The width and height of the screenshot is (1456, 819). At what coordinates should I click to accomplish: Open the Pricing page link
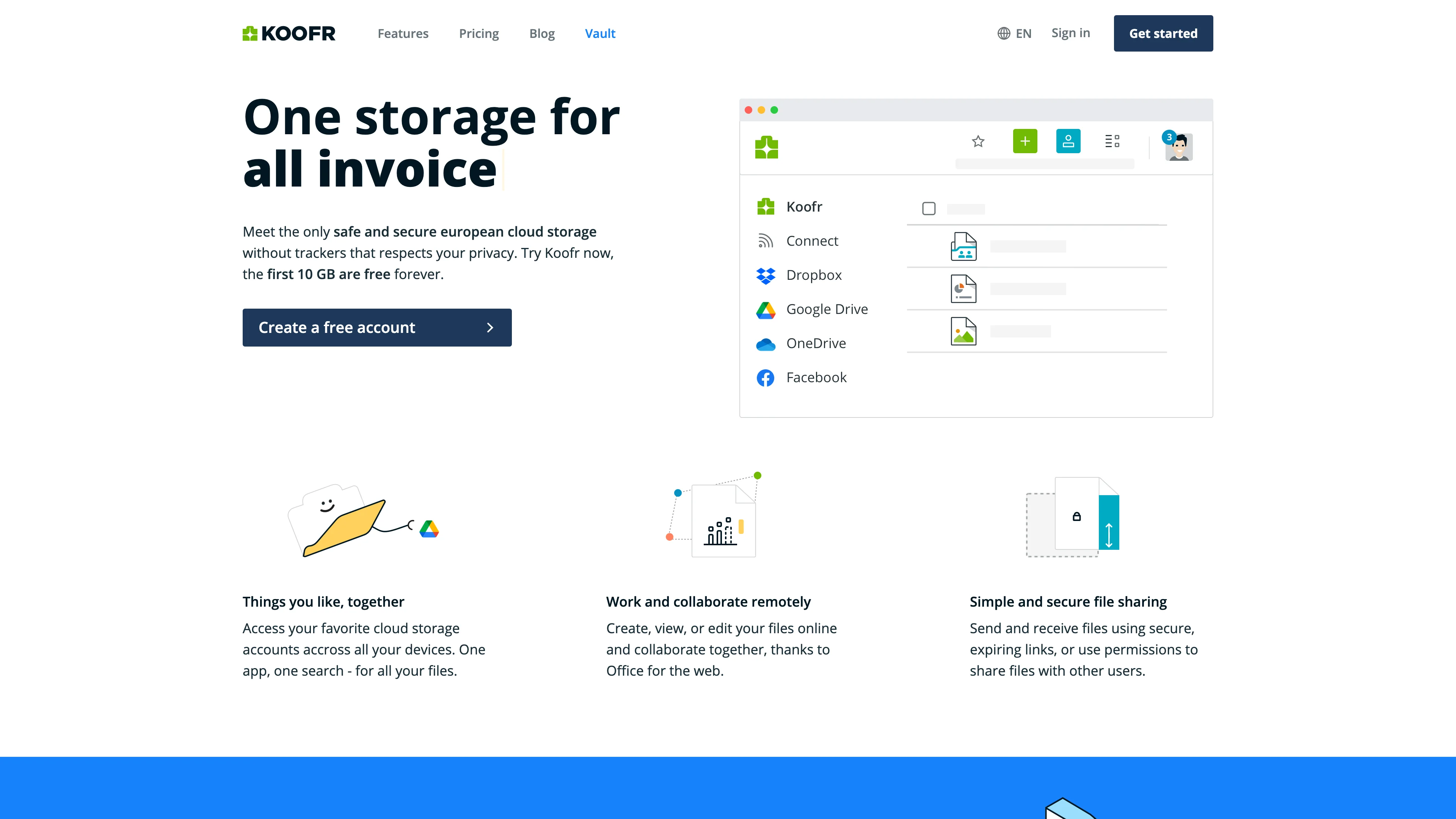pos(479,33)
